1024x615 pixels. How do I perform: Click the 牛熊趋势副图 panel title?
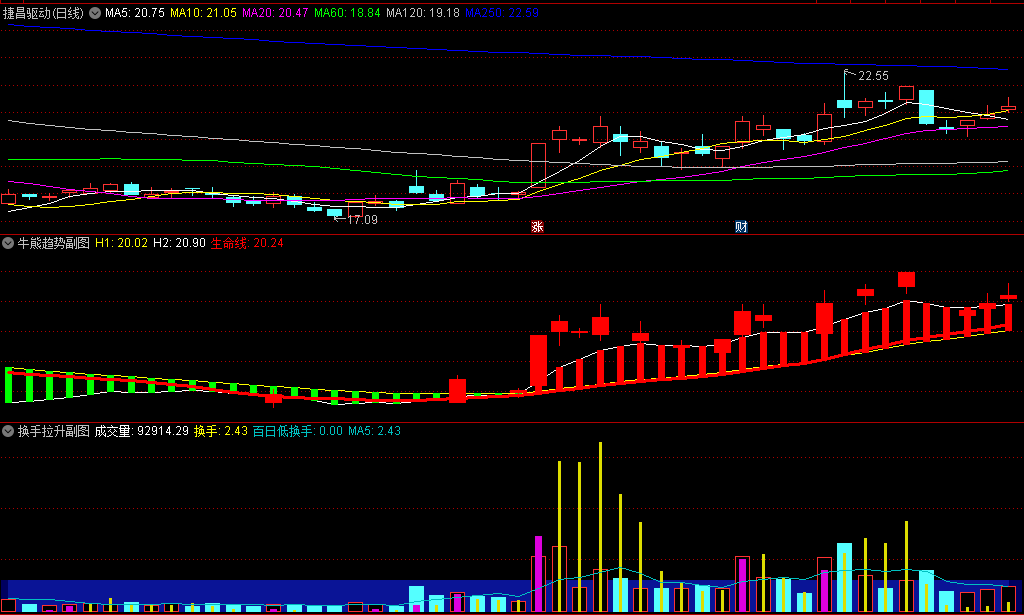click(x=54, y=244)
